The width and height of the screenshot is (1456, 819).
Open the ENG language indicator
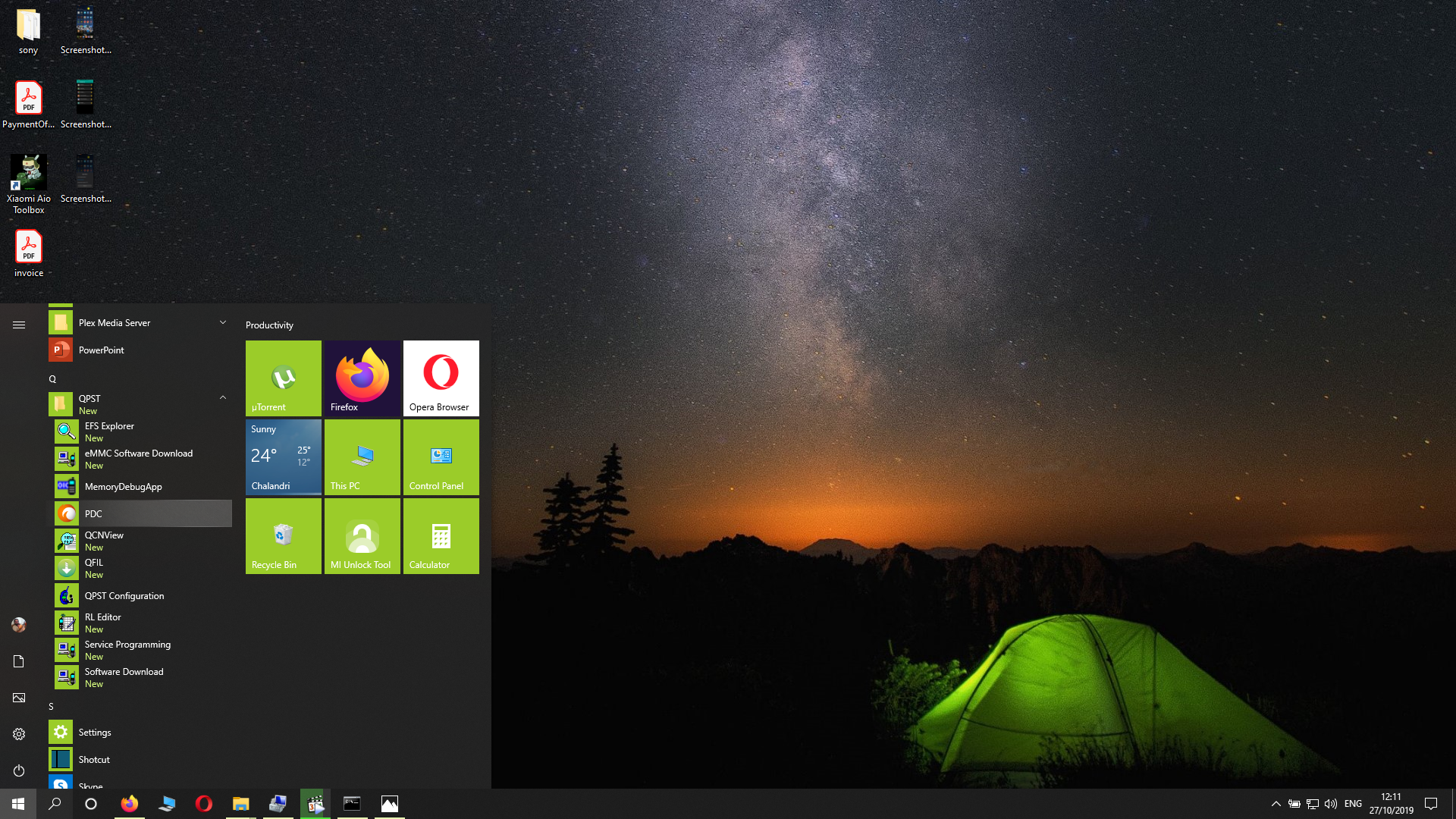pos(1353,804)
